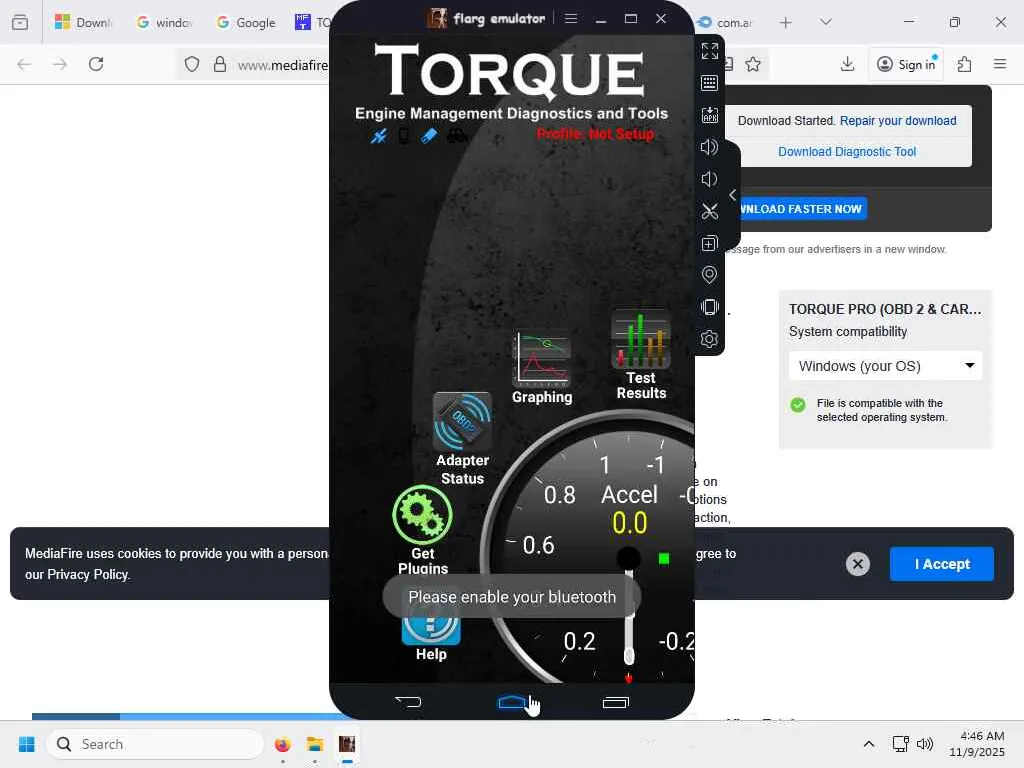Collapse emulator sidebar with the arrow
The height and width of the screenshot is (768, 1024).
click(x=733, y=195)
